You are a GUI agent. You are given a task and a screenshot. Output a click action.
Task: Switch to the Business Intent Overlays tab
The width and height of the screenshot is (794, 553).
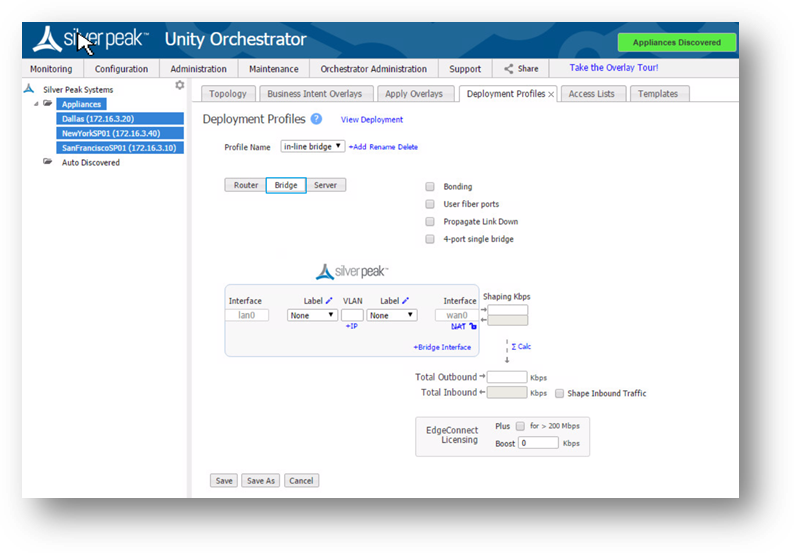pos(315,94)
